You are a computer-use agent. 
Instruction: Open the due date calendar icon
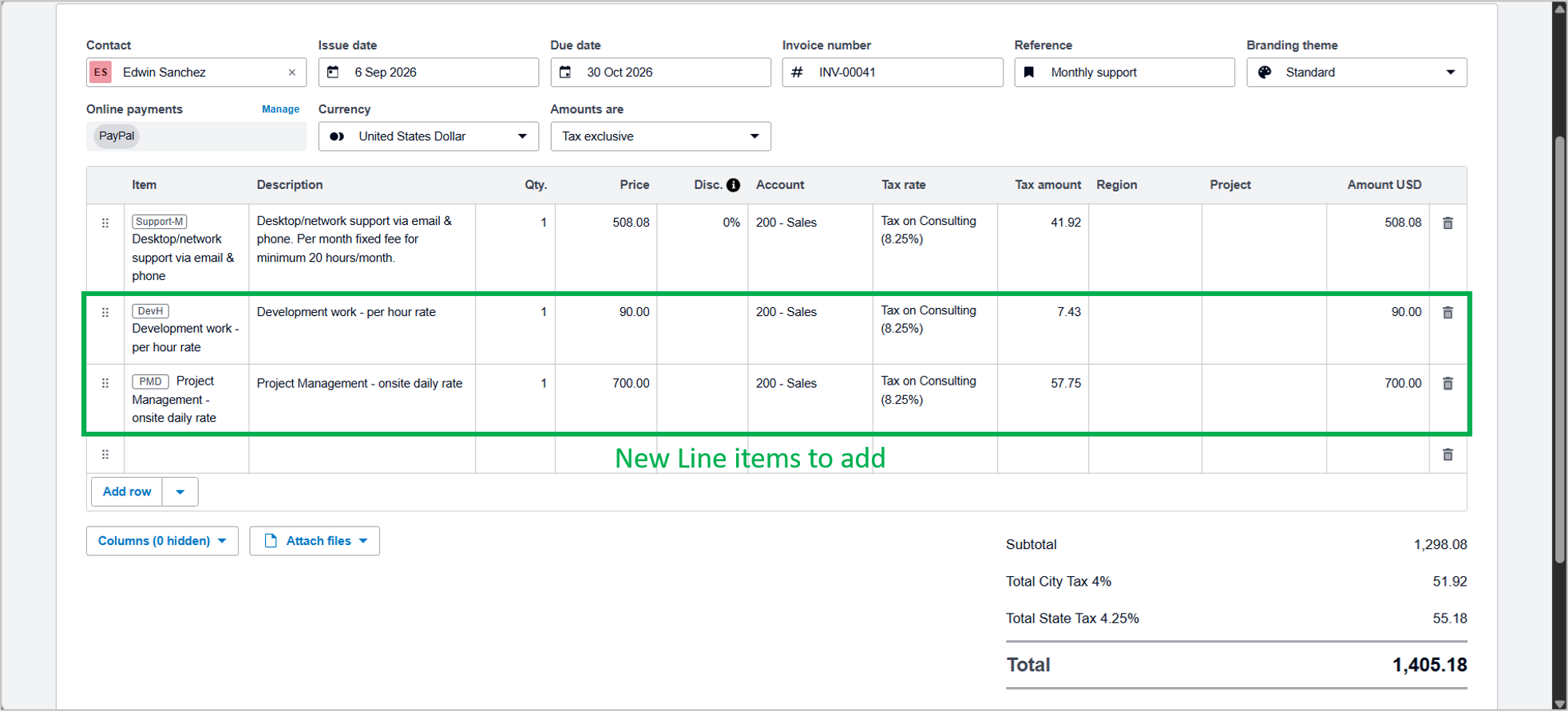click(x=565, y=73)
